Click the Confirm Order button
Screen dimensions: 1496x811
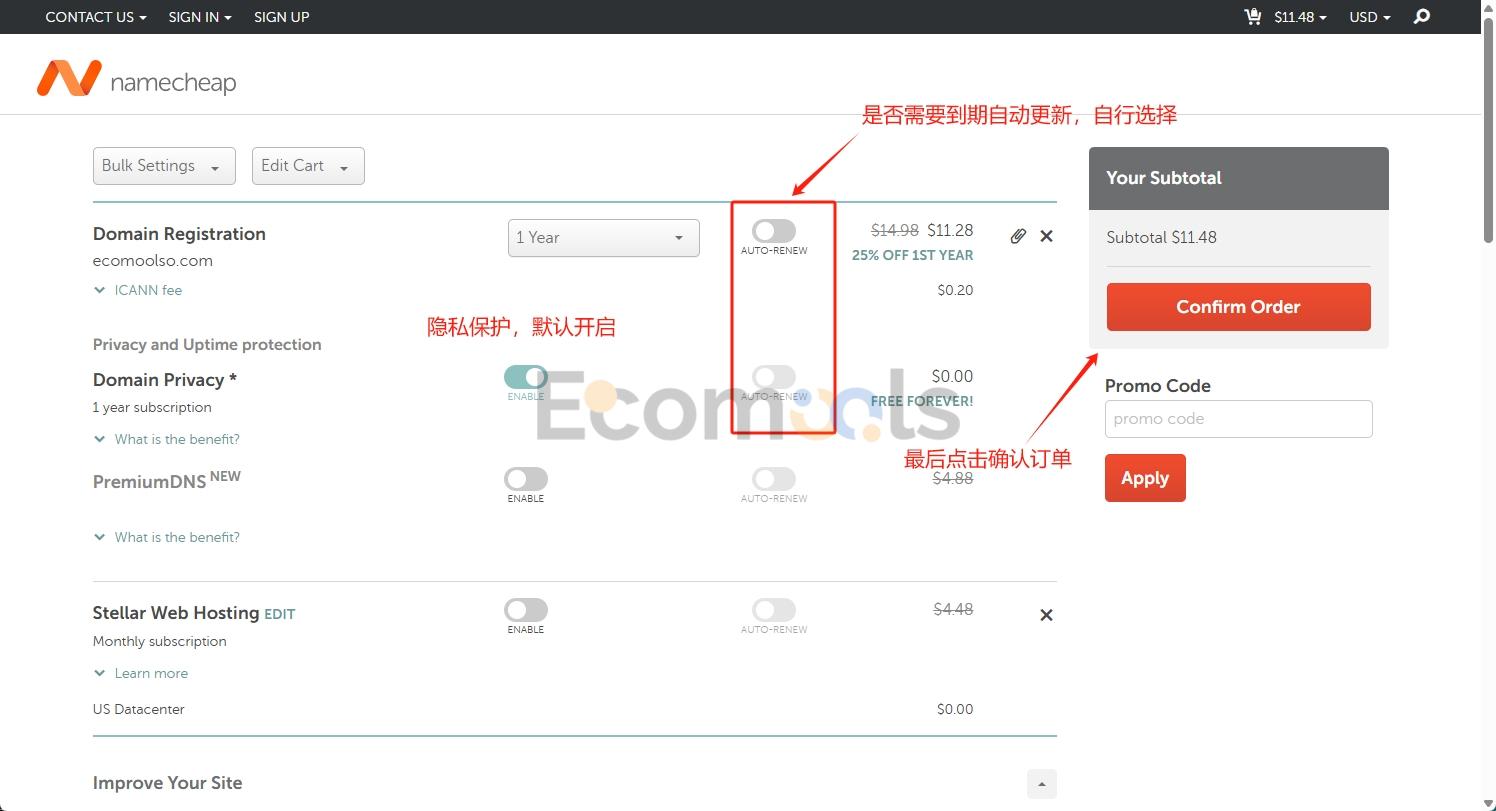coord(1238,307)
